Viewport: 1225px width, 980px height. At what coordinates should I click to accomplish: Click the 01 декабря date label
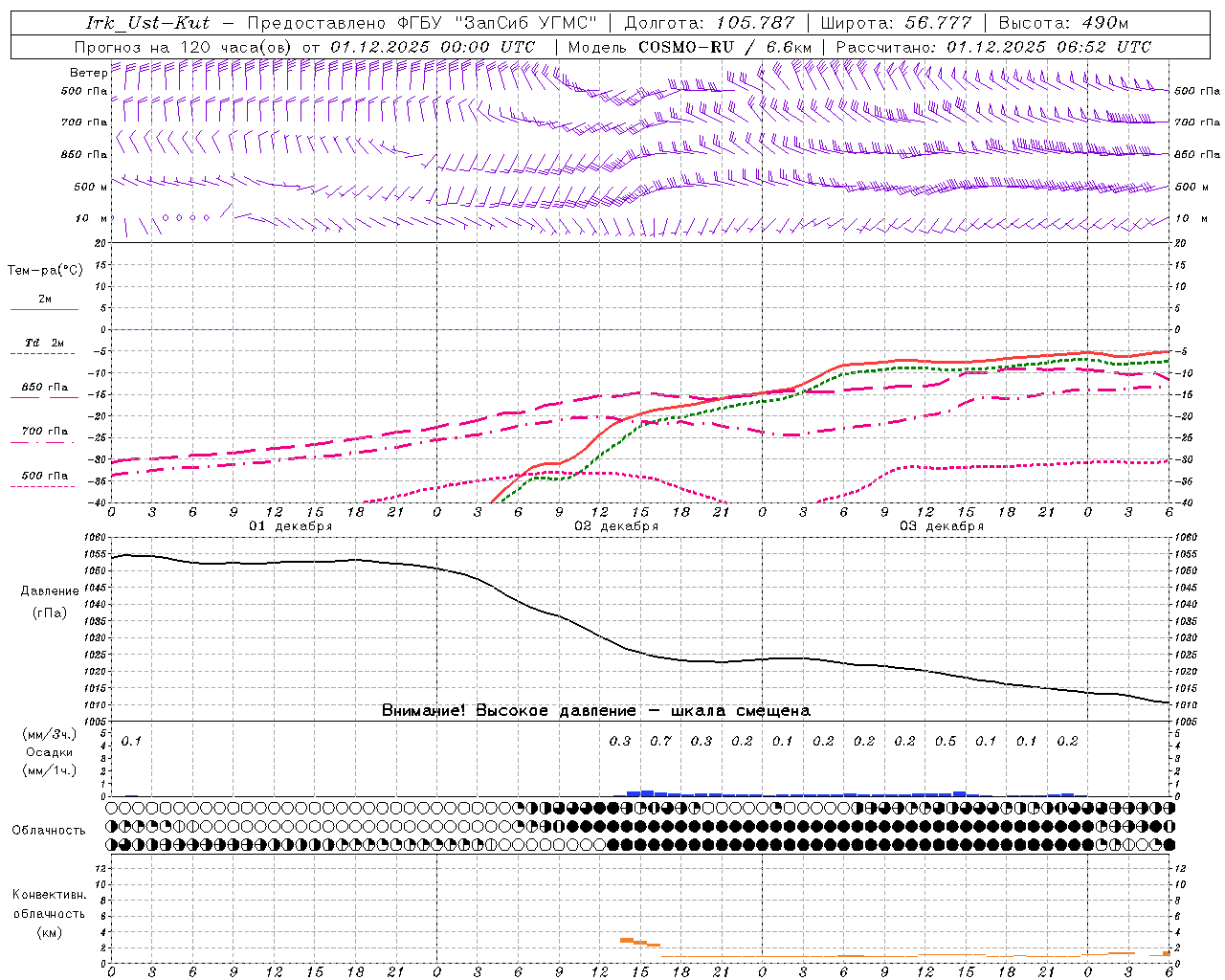(291, 526)
